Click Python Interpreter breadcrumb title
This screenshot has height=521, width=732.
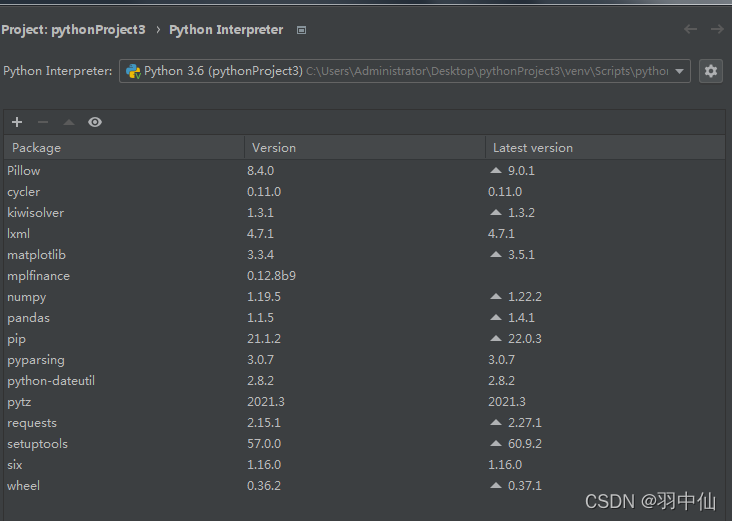(226, 30)
